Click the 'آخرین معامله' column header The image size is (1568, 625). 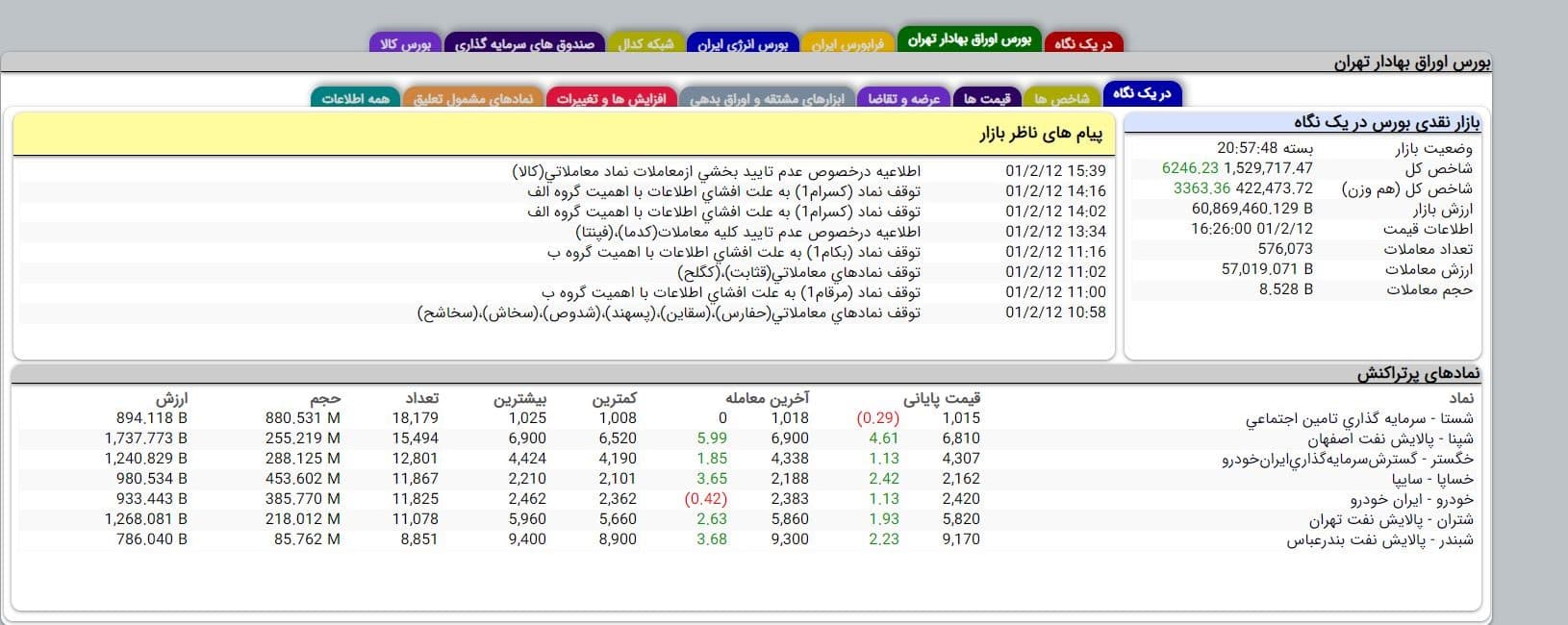tap(767, 398)
